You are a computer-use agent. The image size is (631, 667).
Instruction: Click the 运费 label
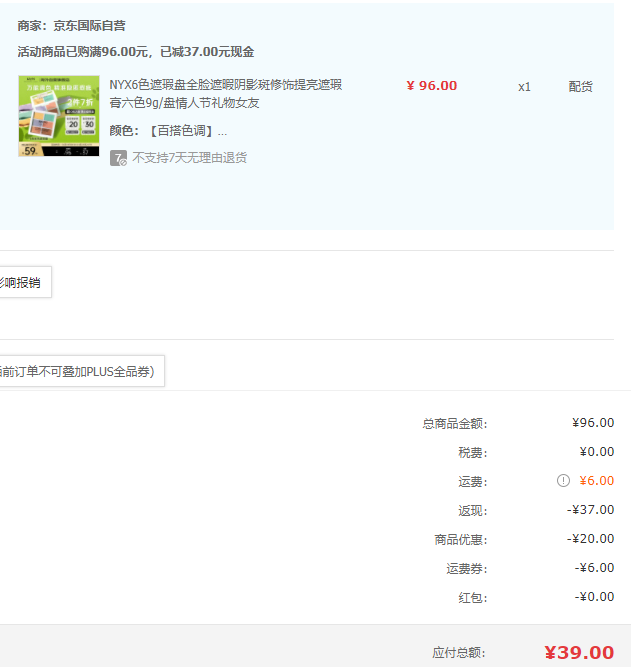[472, 482]
